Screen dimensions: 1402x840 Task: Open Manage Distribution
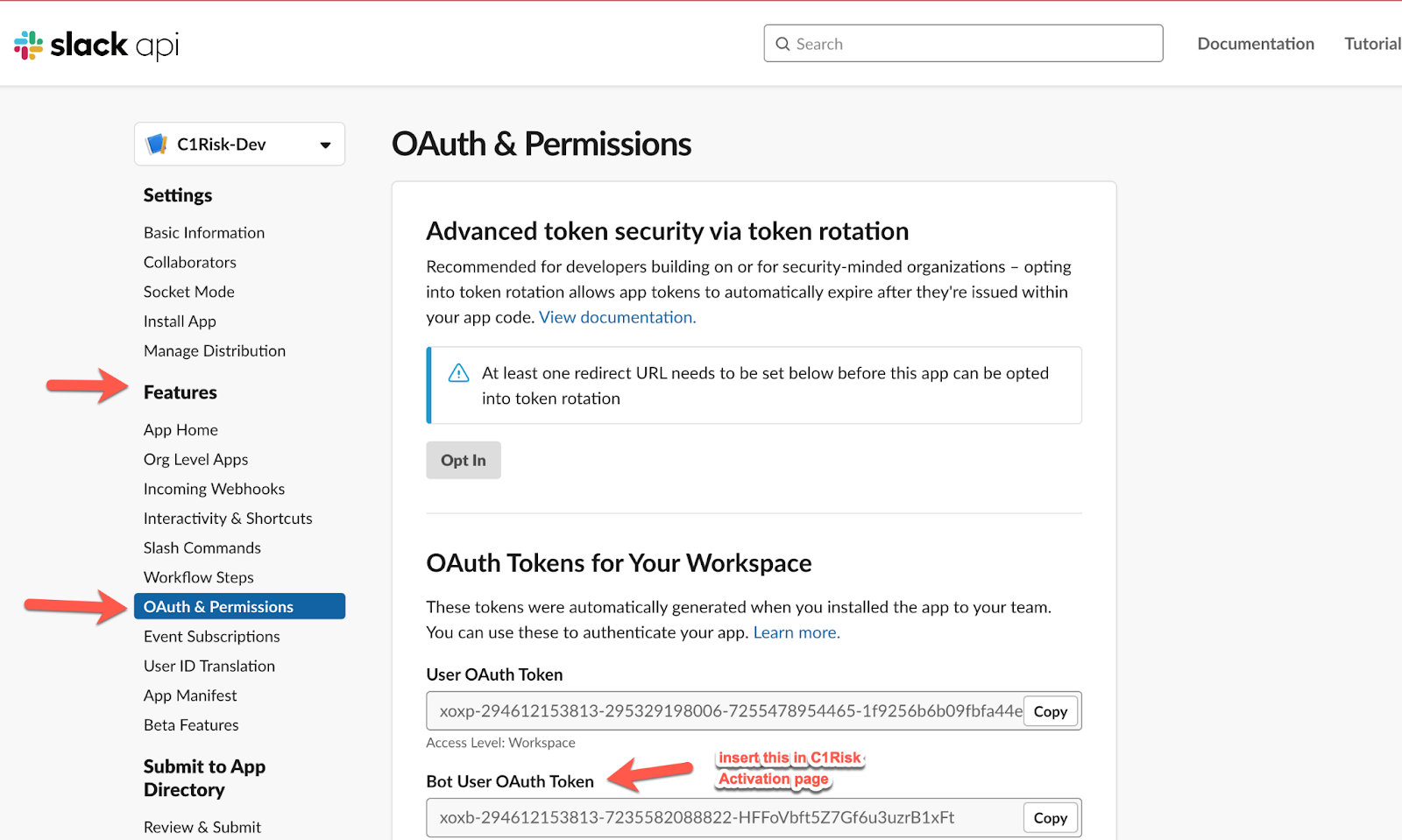coord(215,350)
